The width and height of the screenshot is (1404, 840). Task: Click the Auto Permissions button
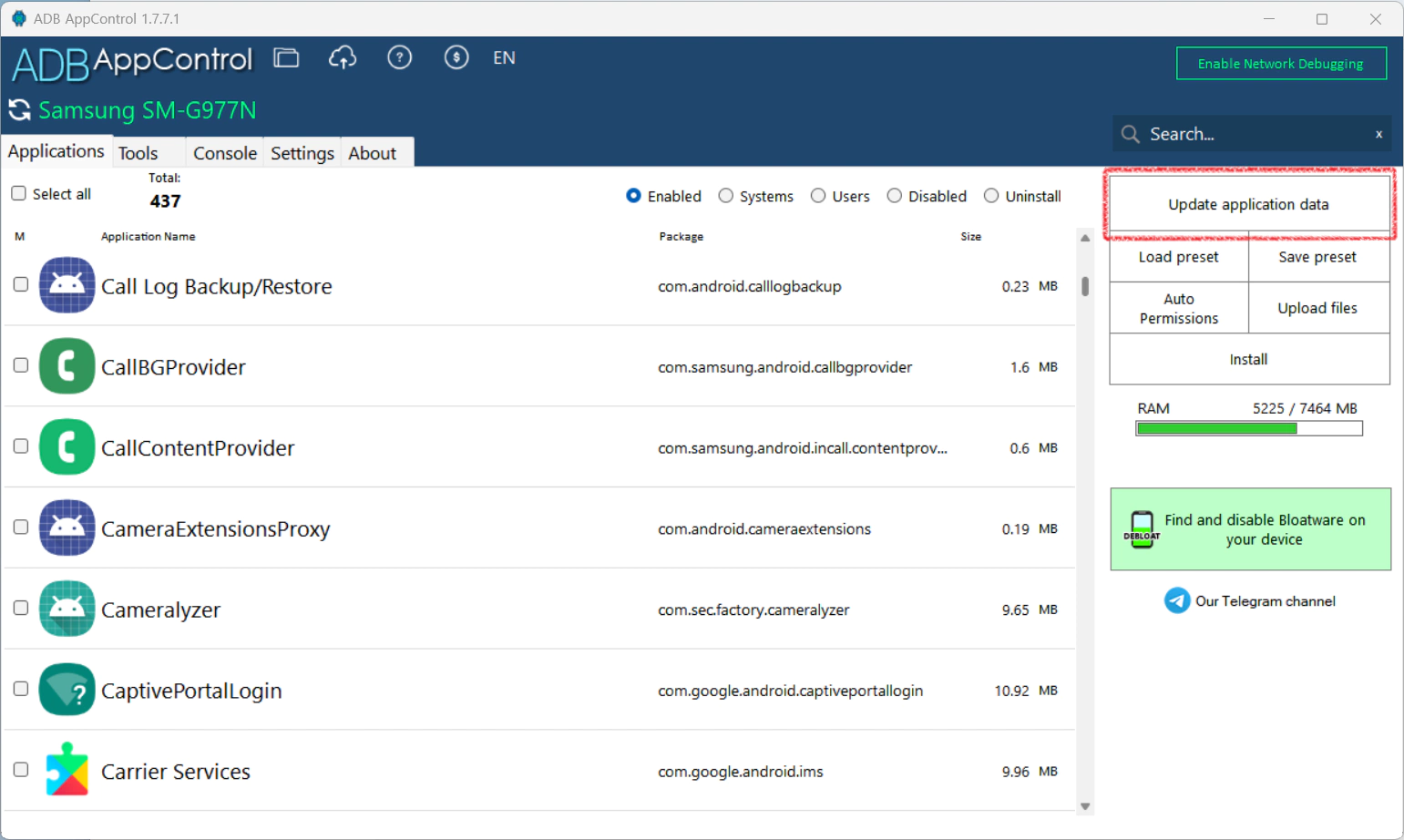(1179, 308)
